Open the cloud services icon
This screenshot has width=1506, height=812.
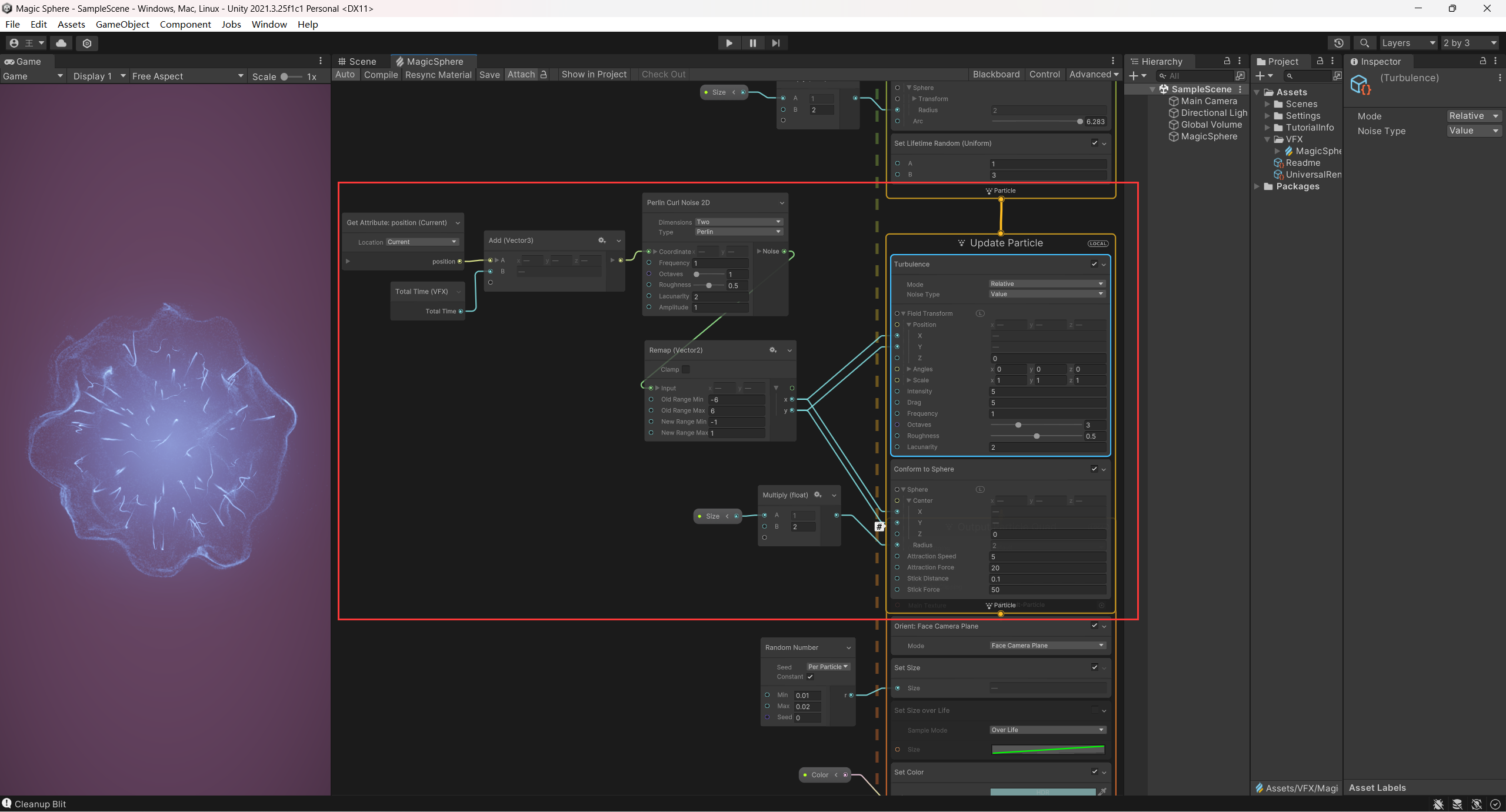pyautogui.click(x=61, y=43)
